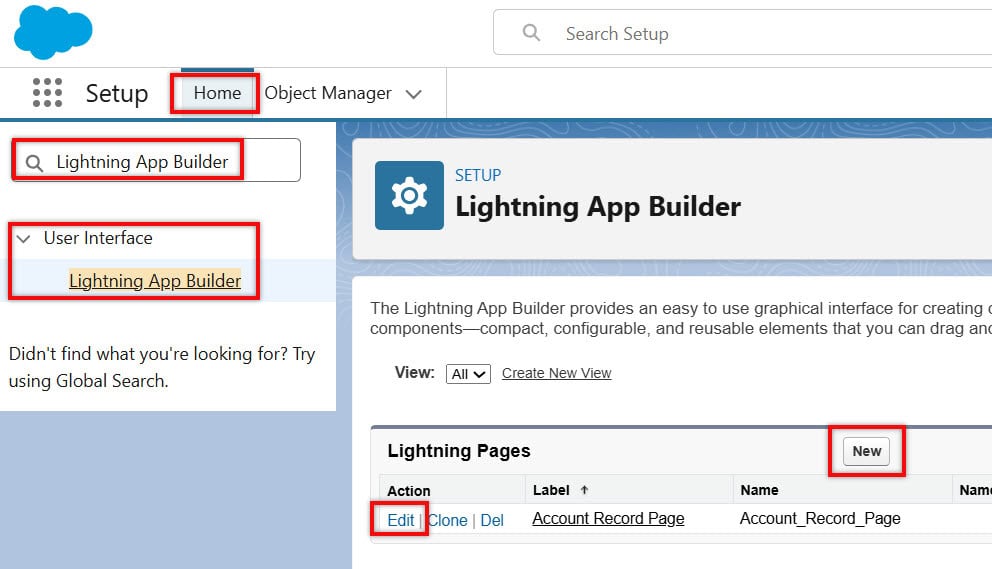Open the Account Record Page label link
The height and width of the screenshot is (569, 992).
608,518
